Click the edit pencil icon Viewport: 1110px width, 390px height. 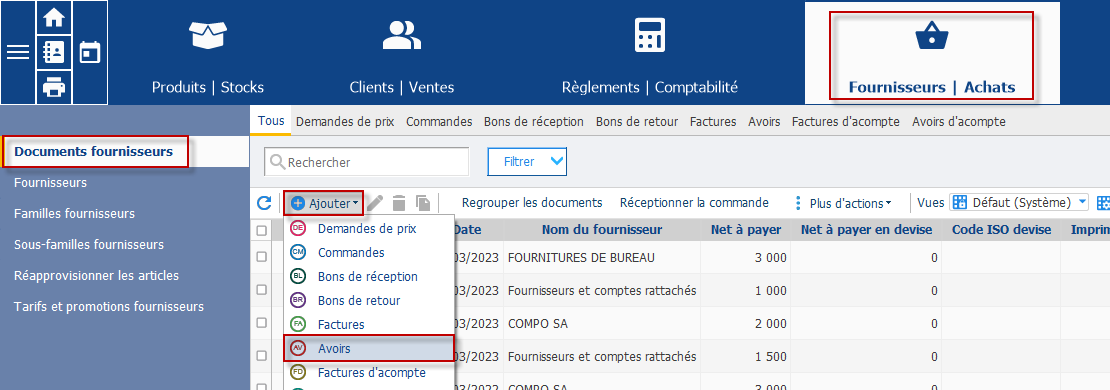(376, 203)
